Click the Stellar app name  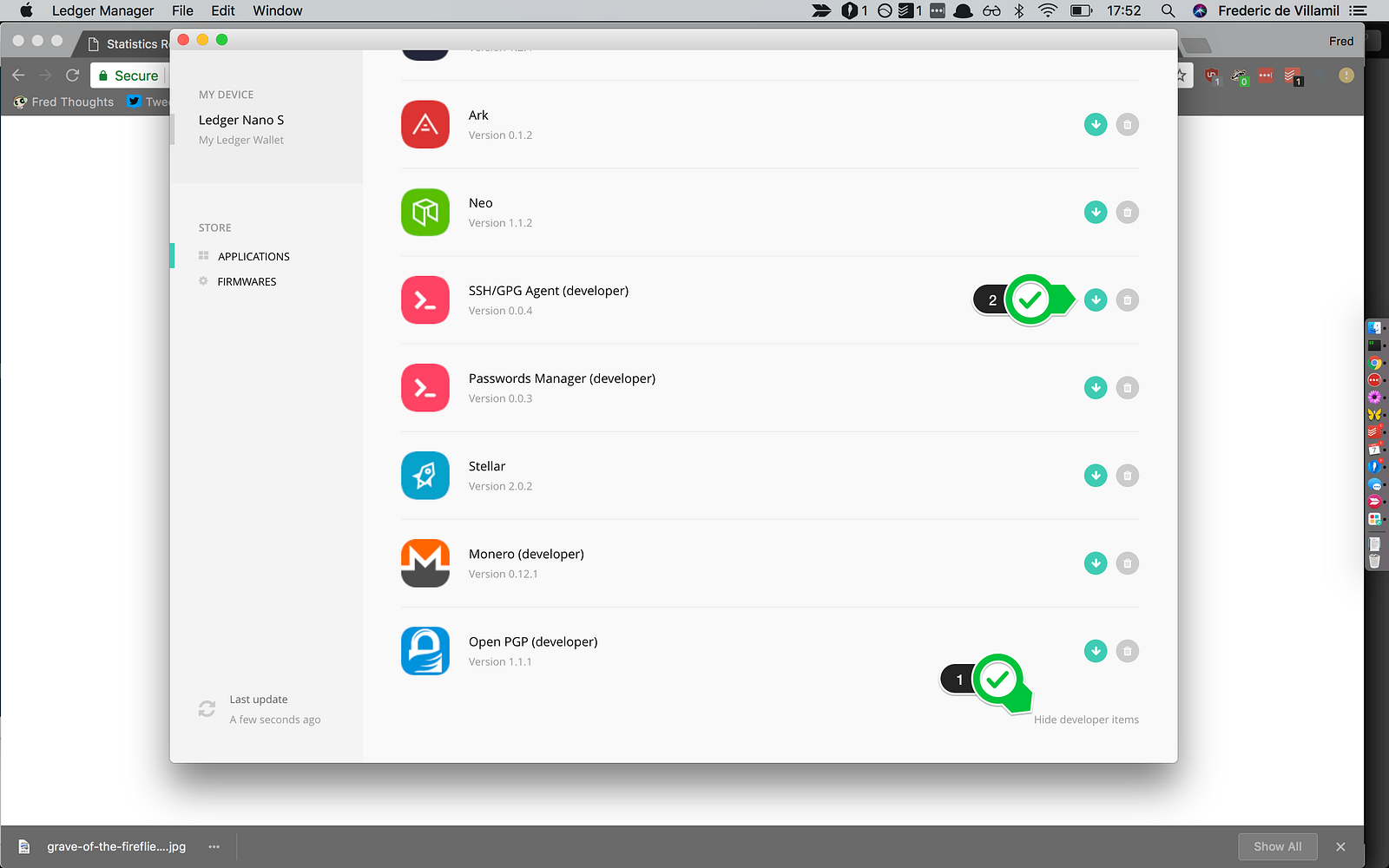click(487, 466)
